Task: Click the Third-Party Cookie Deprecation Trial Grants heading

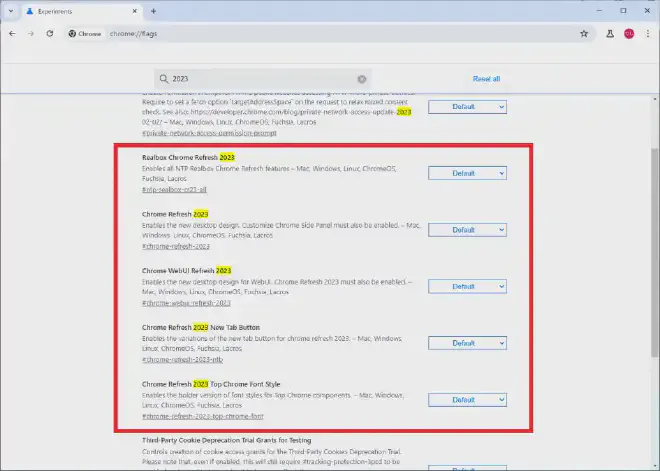Action: click(x=226, y=440)
